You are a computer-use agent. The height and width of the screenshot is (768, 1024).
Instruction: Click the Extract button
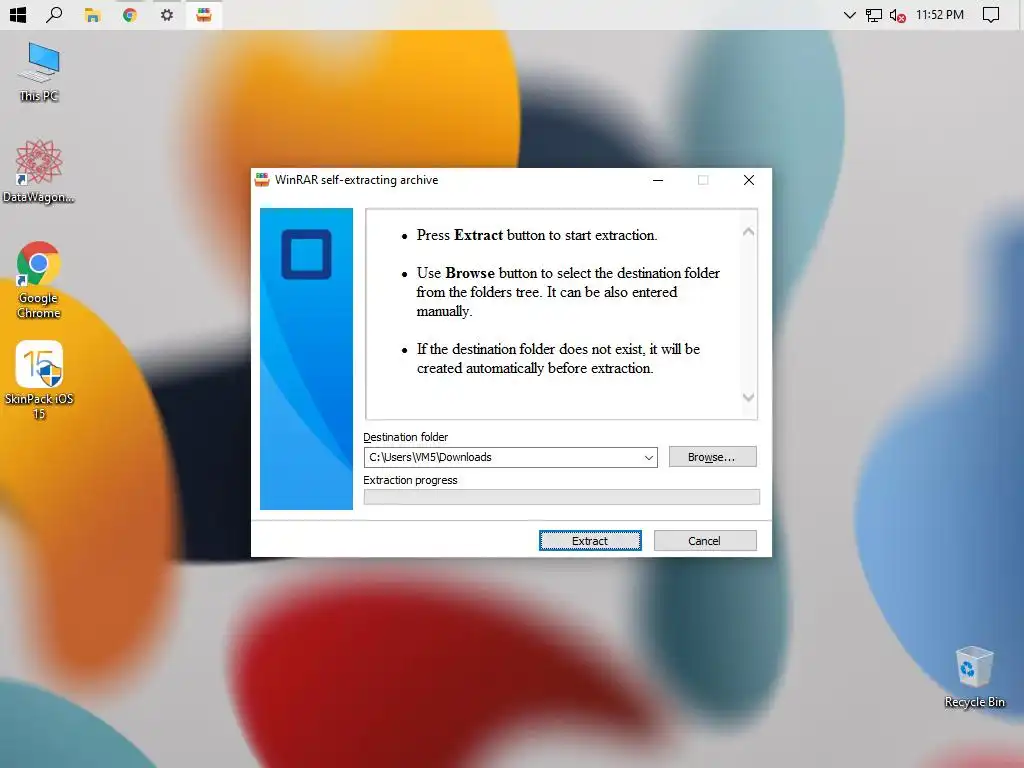point(590,541)
